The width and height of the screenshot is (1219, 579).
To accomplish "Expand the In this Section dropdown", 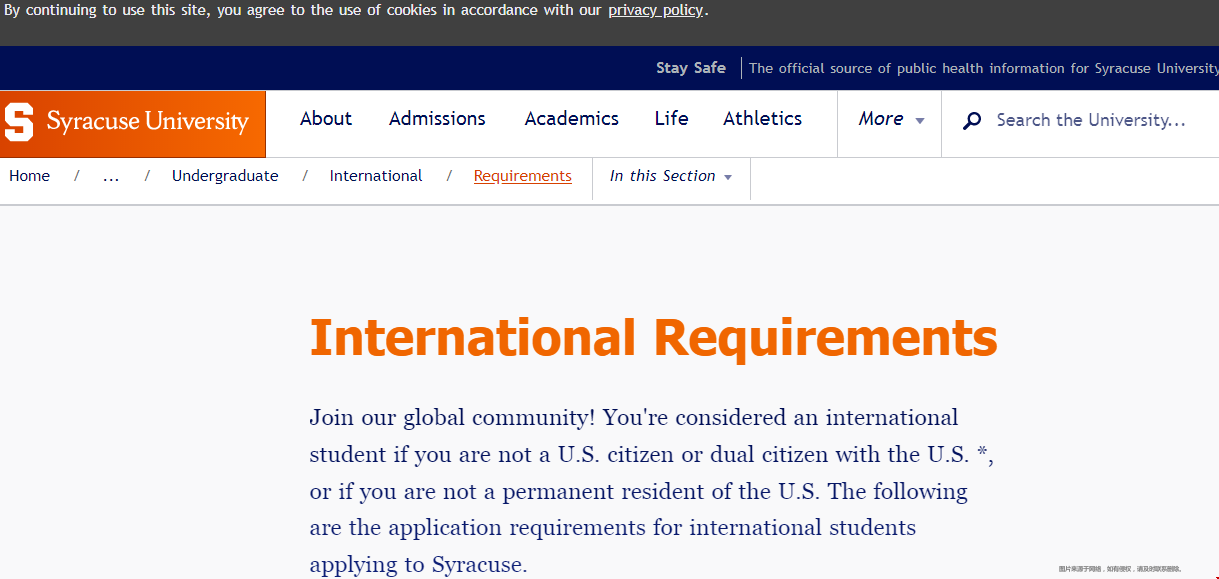I will tap(671, 176).
